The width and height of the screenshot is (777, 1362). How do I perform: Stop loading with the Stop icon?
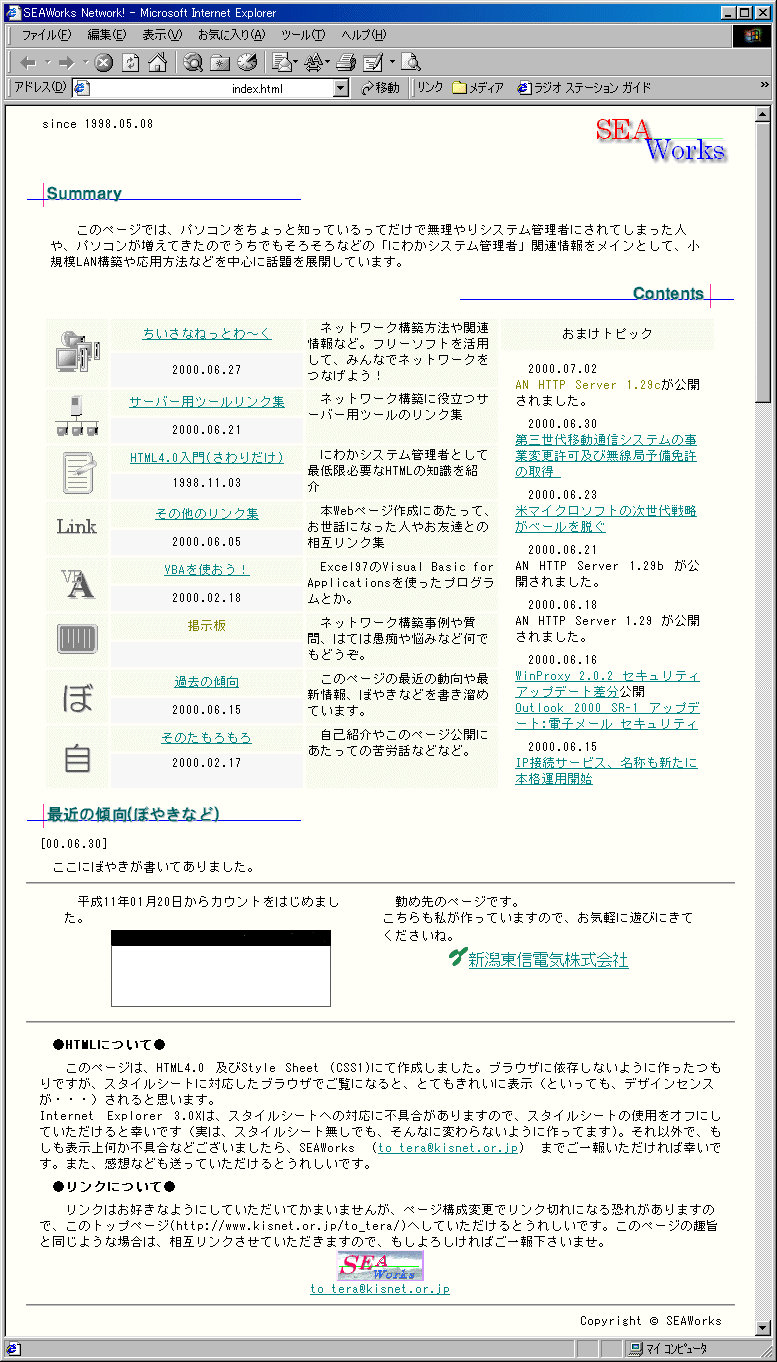104,63
